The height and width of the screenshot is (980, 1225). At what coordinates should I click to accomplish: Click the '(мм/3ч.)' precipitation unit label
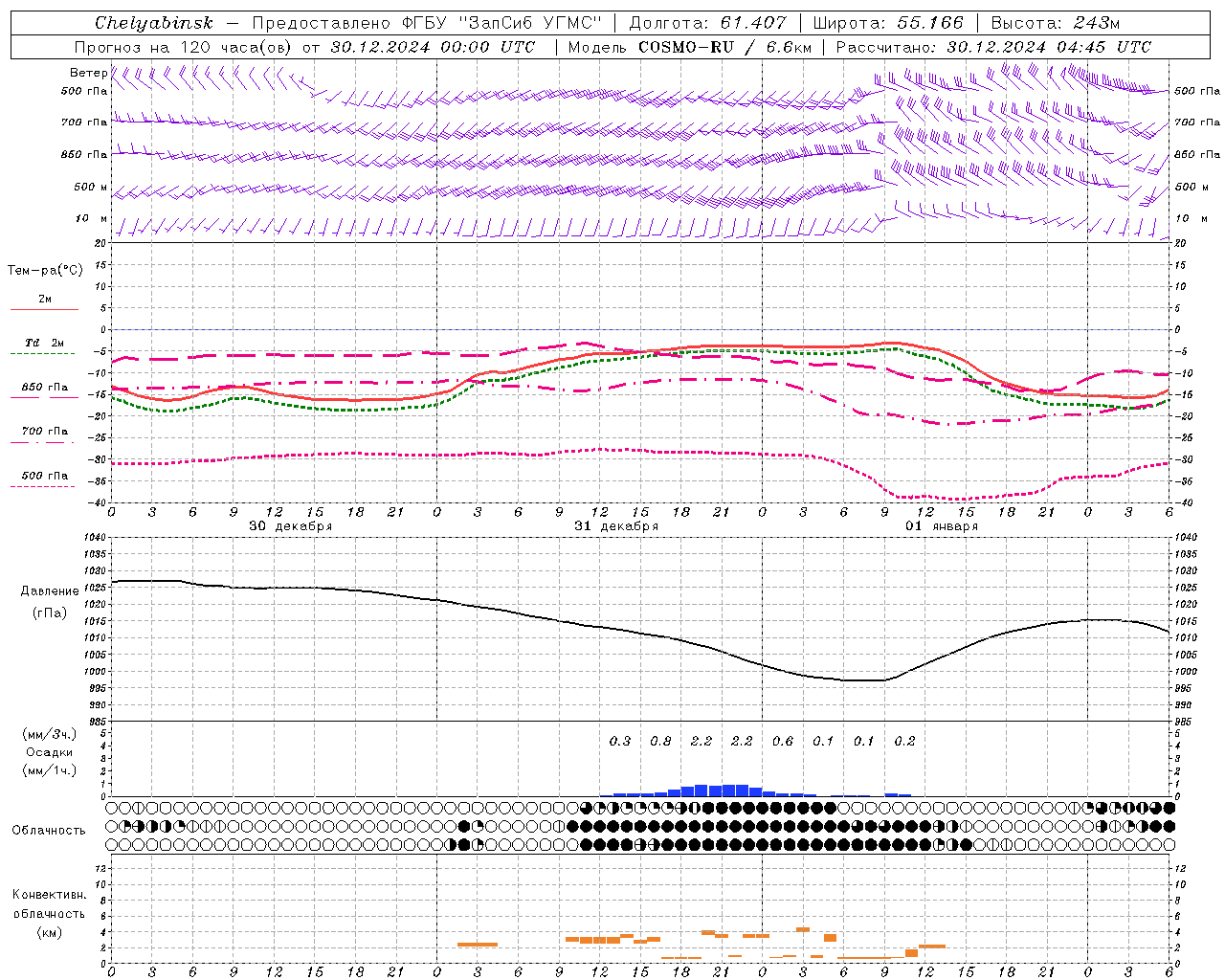50,734
